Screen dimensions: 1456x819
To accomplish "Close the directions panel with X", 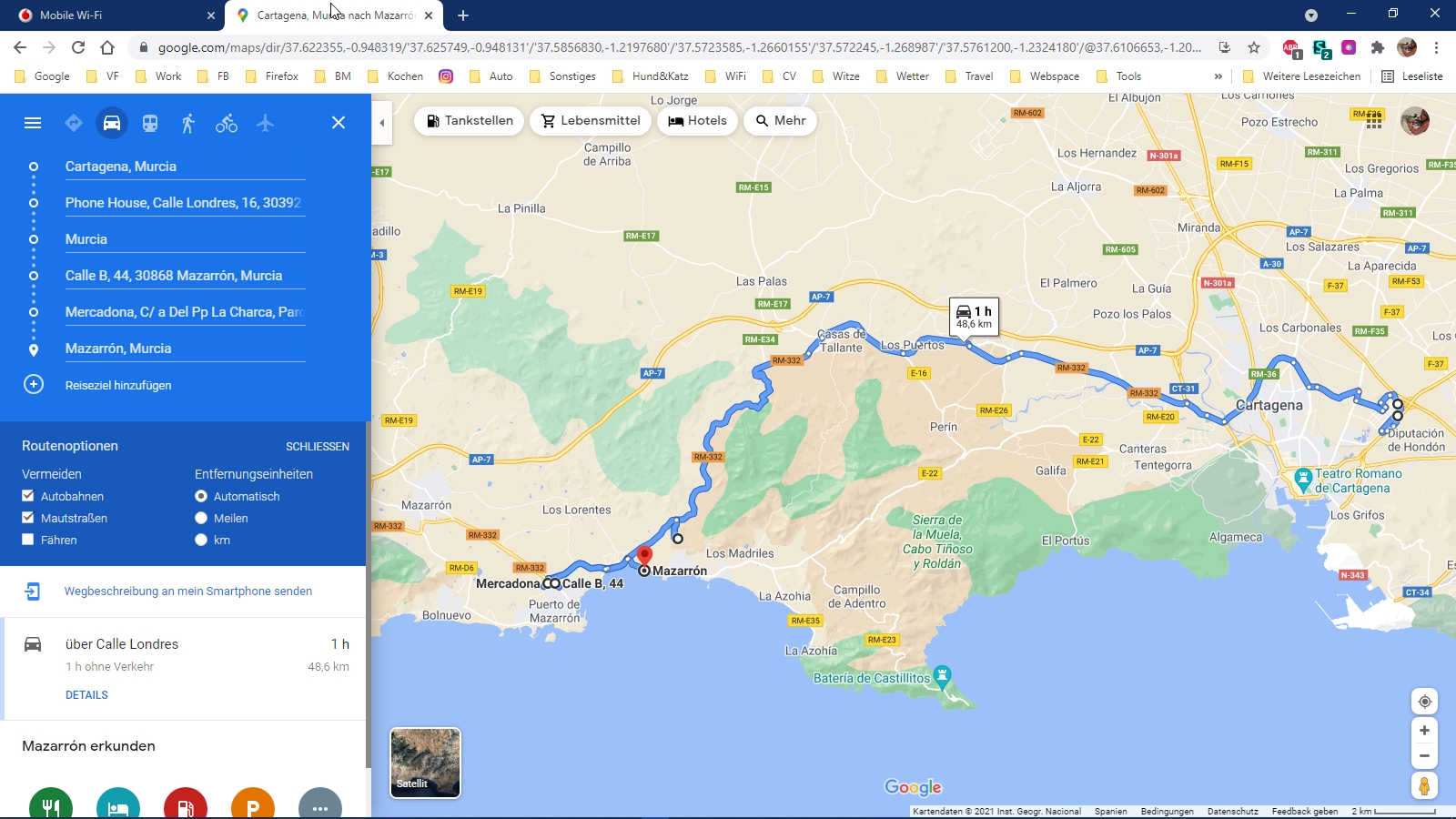I will pos(339,123).
